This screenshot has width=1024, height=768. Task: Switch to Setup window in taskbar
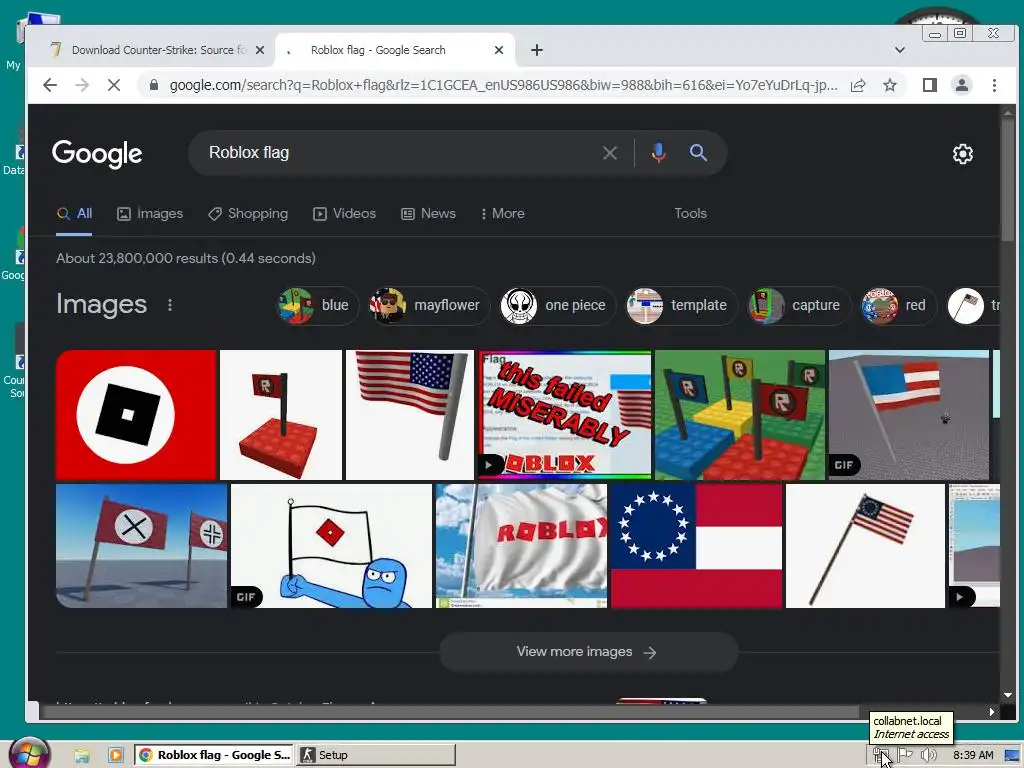376,755
